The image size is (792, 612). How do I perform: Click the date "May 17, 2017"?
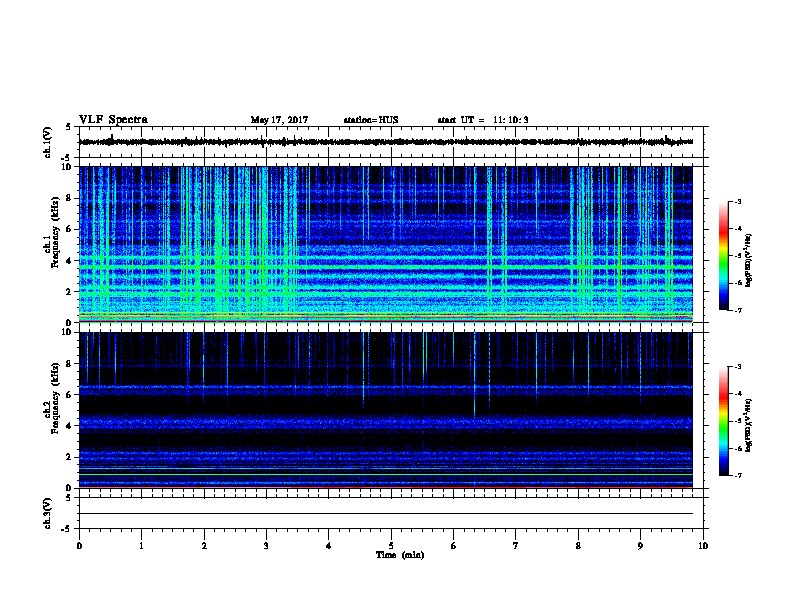click(x=279, y=120)
